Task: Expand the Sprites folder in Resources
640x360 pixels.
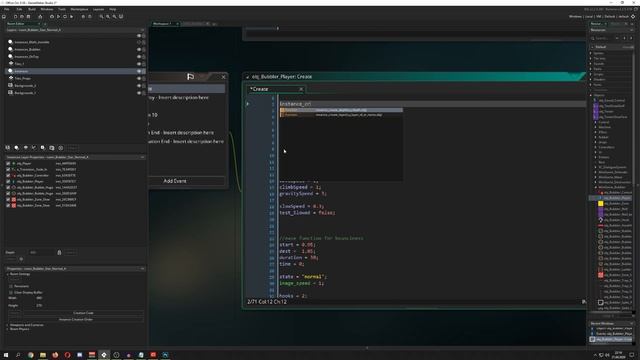Action: [x=591, y=53]
